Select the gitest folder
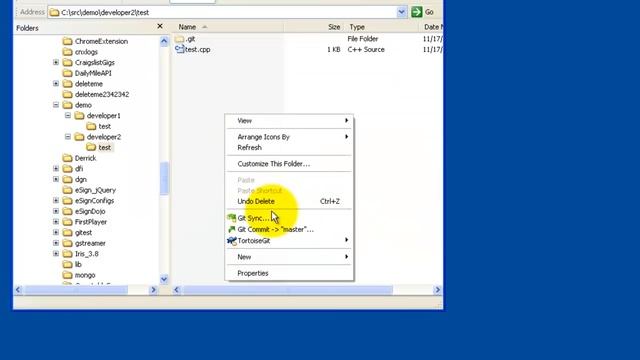 [x=83, y=233]
